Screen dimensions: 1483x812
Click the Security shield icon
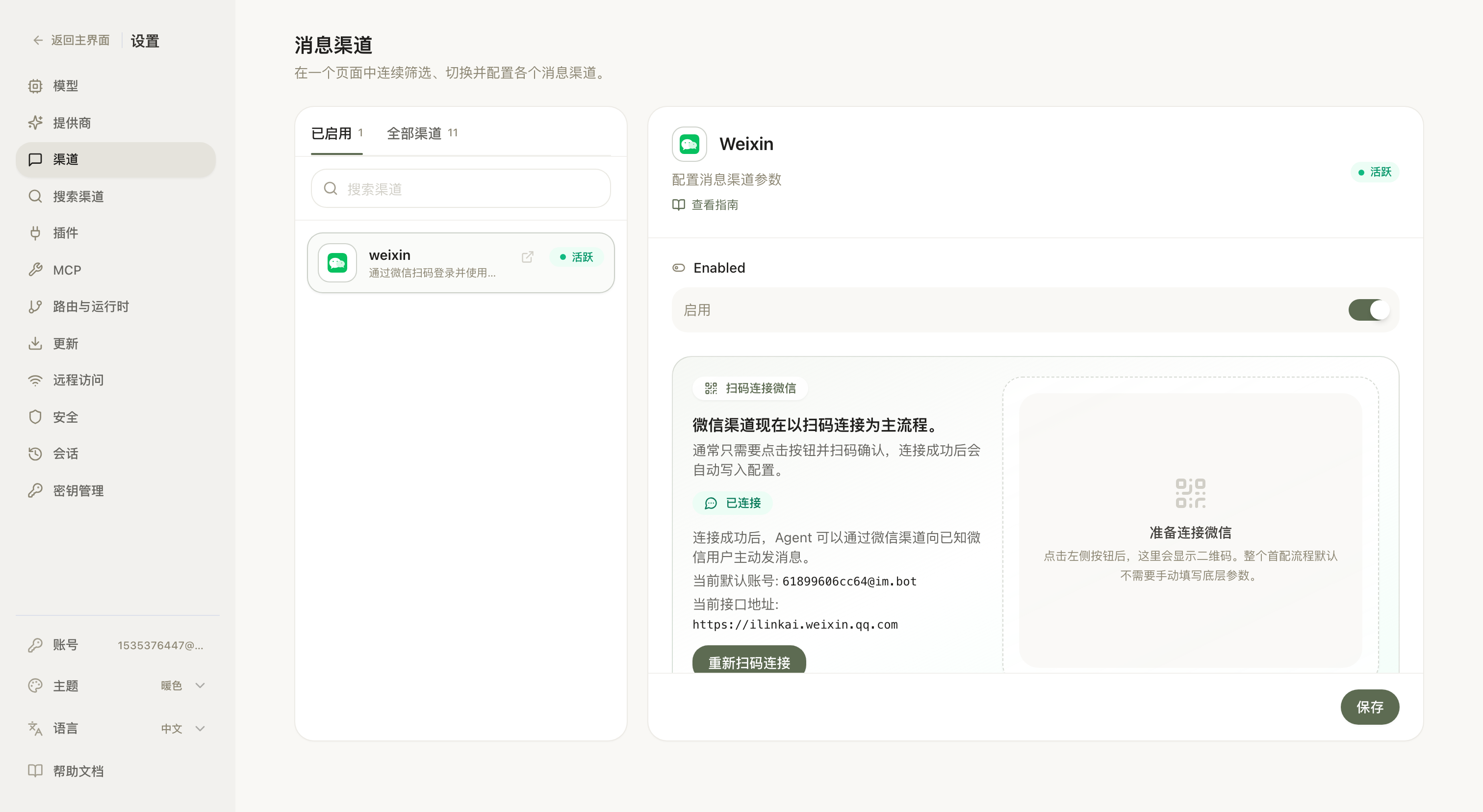35,417
